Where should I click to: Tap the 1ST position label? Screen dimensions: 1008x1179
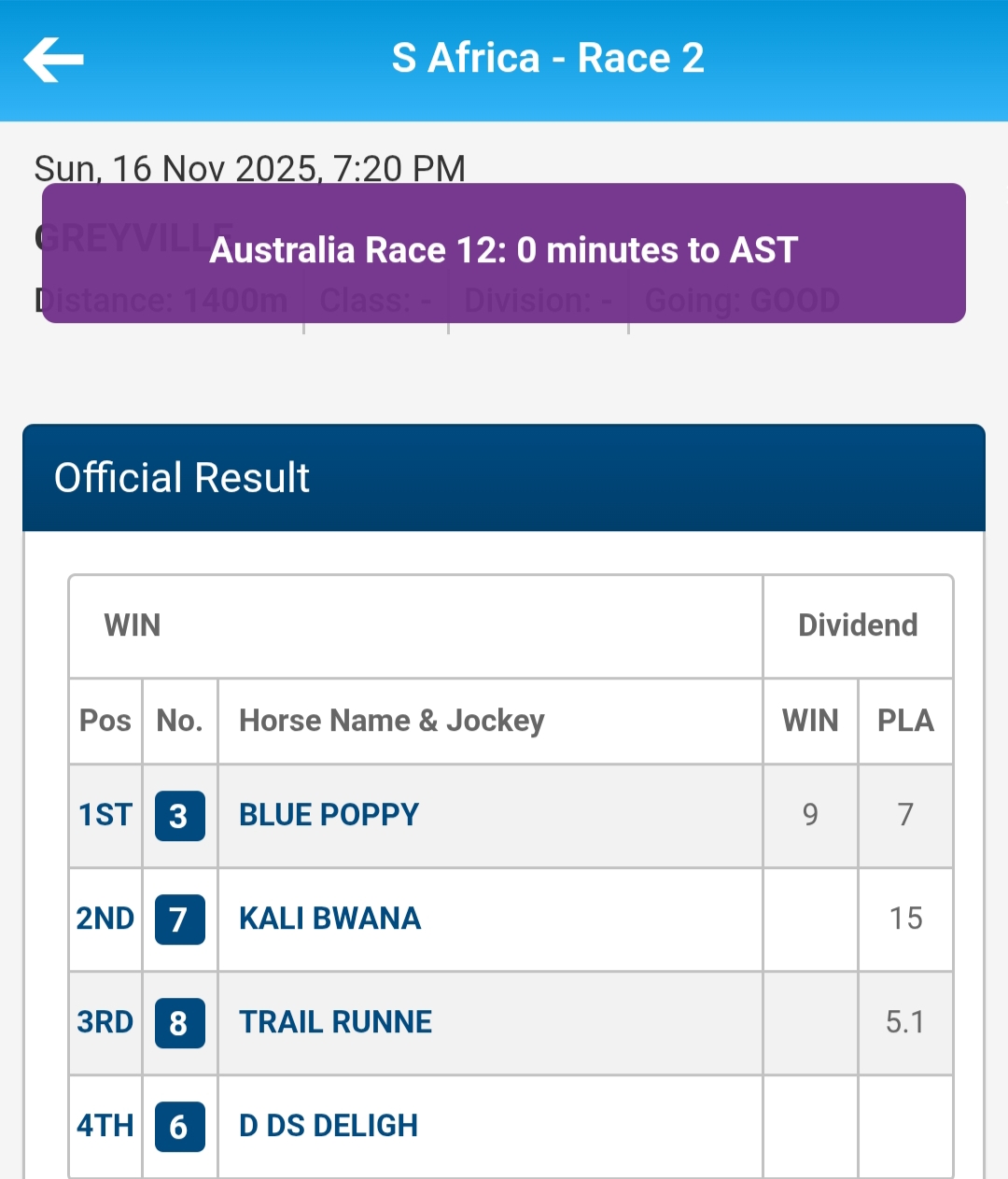[105, 815]
